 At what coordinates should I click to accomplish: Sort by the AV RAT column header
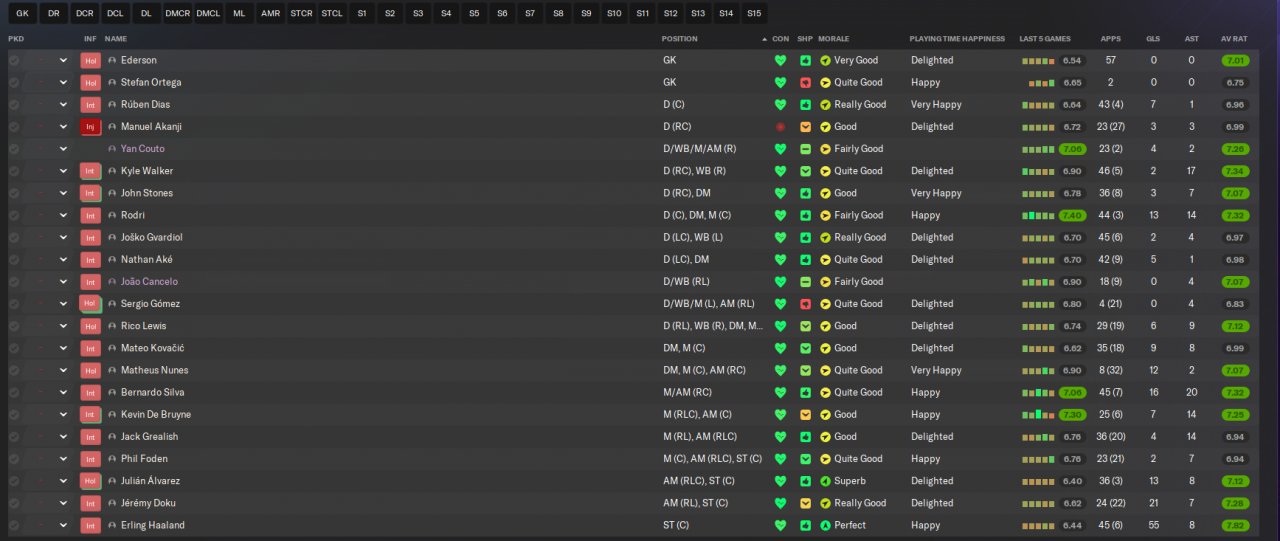[x=1234, y=39]
